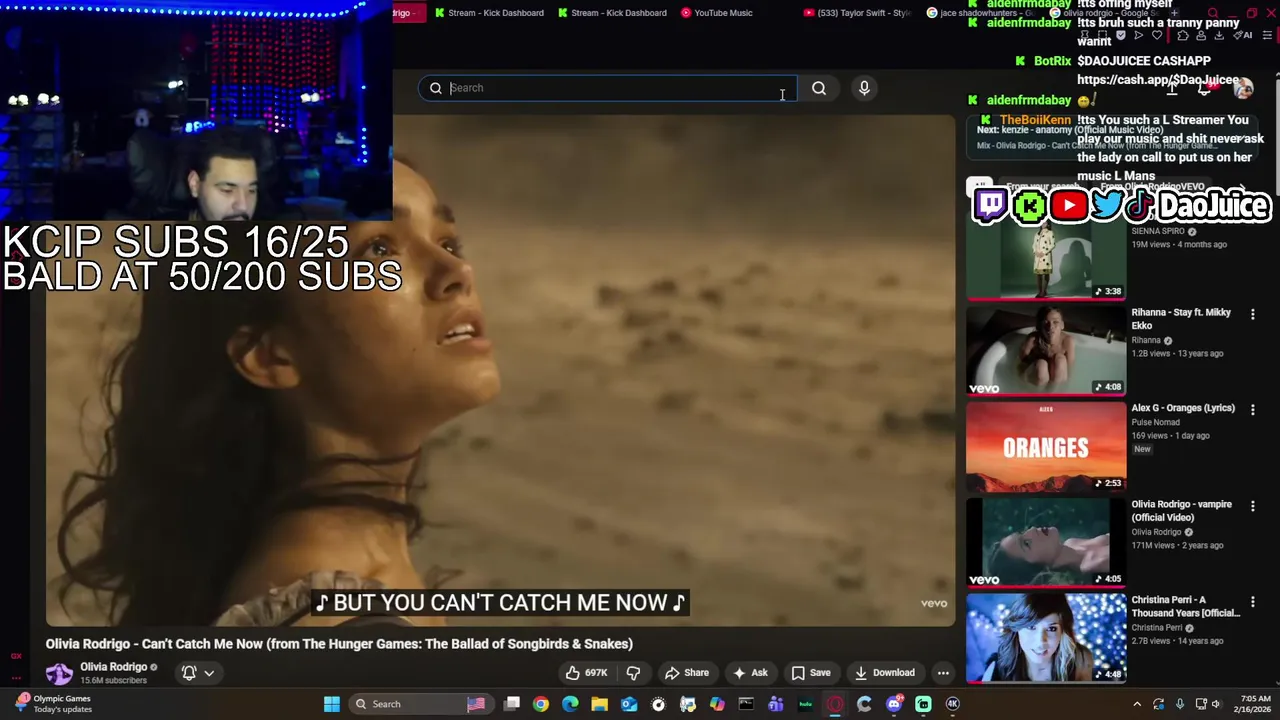
Task: Open 4K downloader app on taskbar
Action: click(x=953, y=704)
